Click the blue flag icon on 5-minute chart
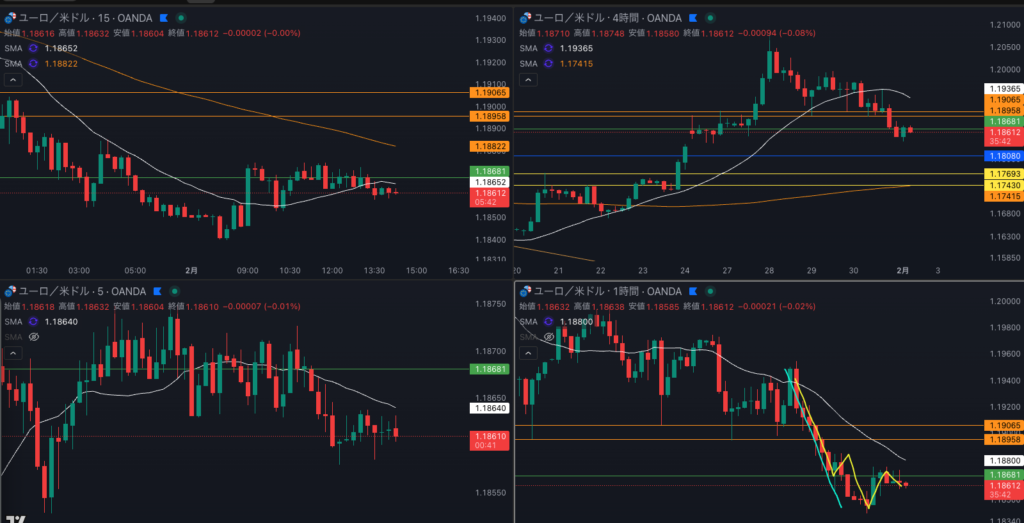The height and width of the screenshot is (523, 1024). 158,291
